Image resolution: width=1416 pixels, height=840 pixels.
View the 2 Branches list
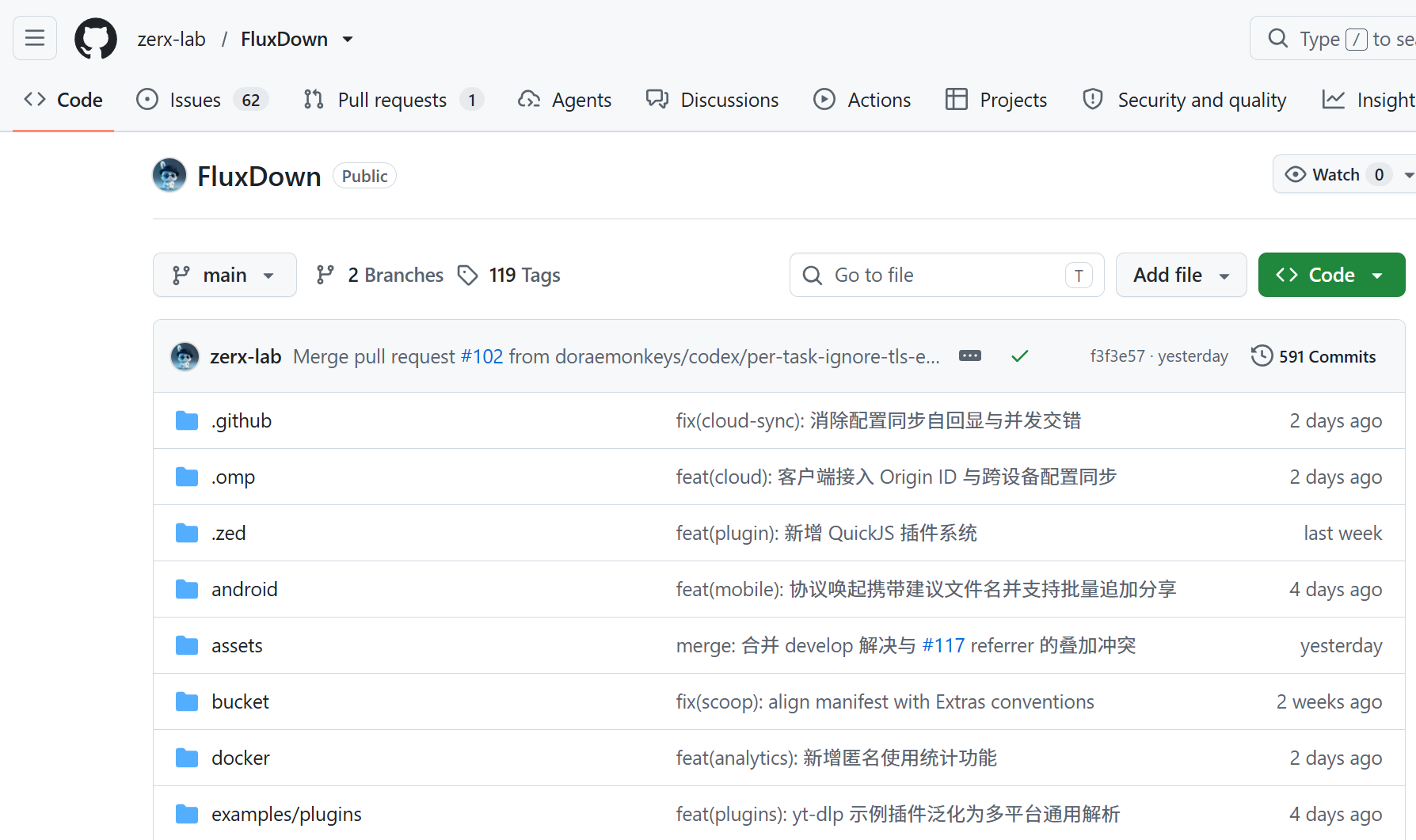pyautogui.click(x=380, y=275)
